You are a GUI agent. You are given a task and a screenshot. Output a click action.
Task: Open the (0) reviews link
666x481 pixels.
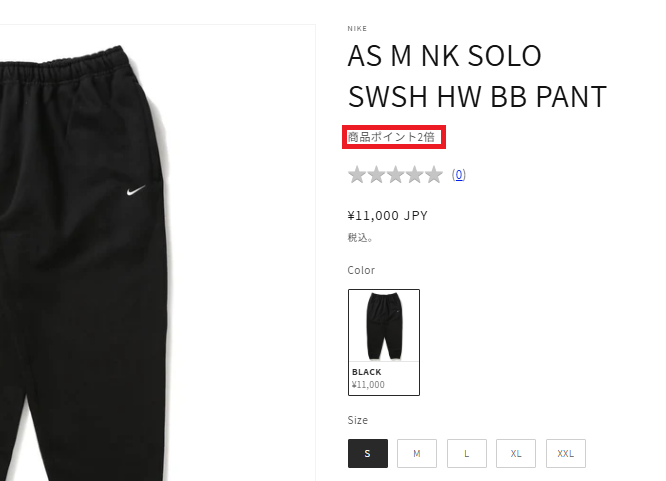[x=459, y=175]
